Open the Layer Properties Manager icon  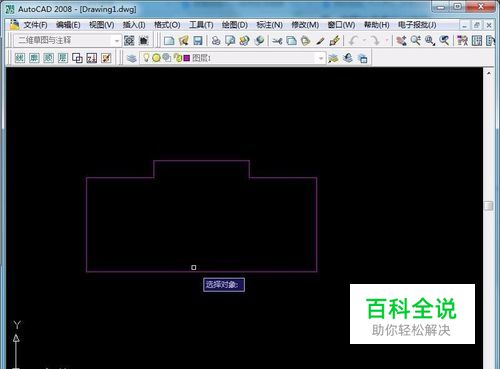pyautogui.click(x=132, y=58)
